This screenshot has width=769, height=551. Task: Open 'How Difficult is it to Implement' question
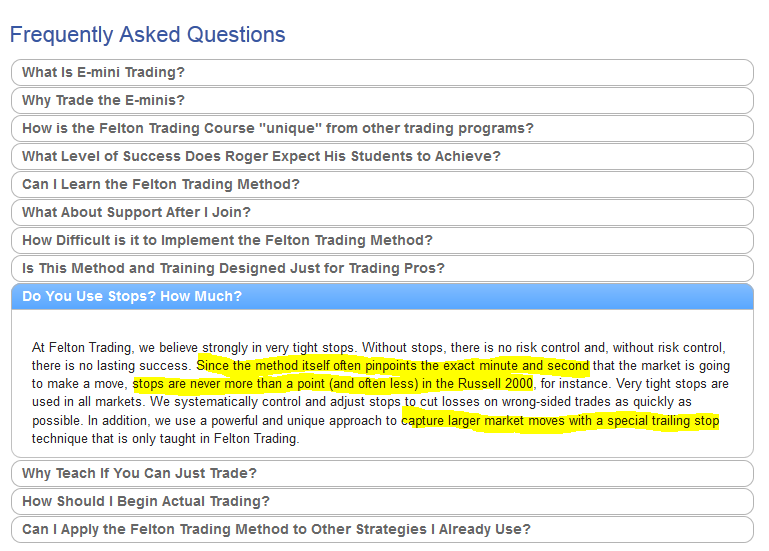coord(382,240)
